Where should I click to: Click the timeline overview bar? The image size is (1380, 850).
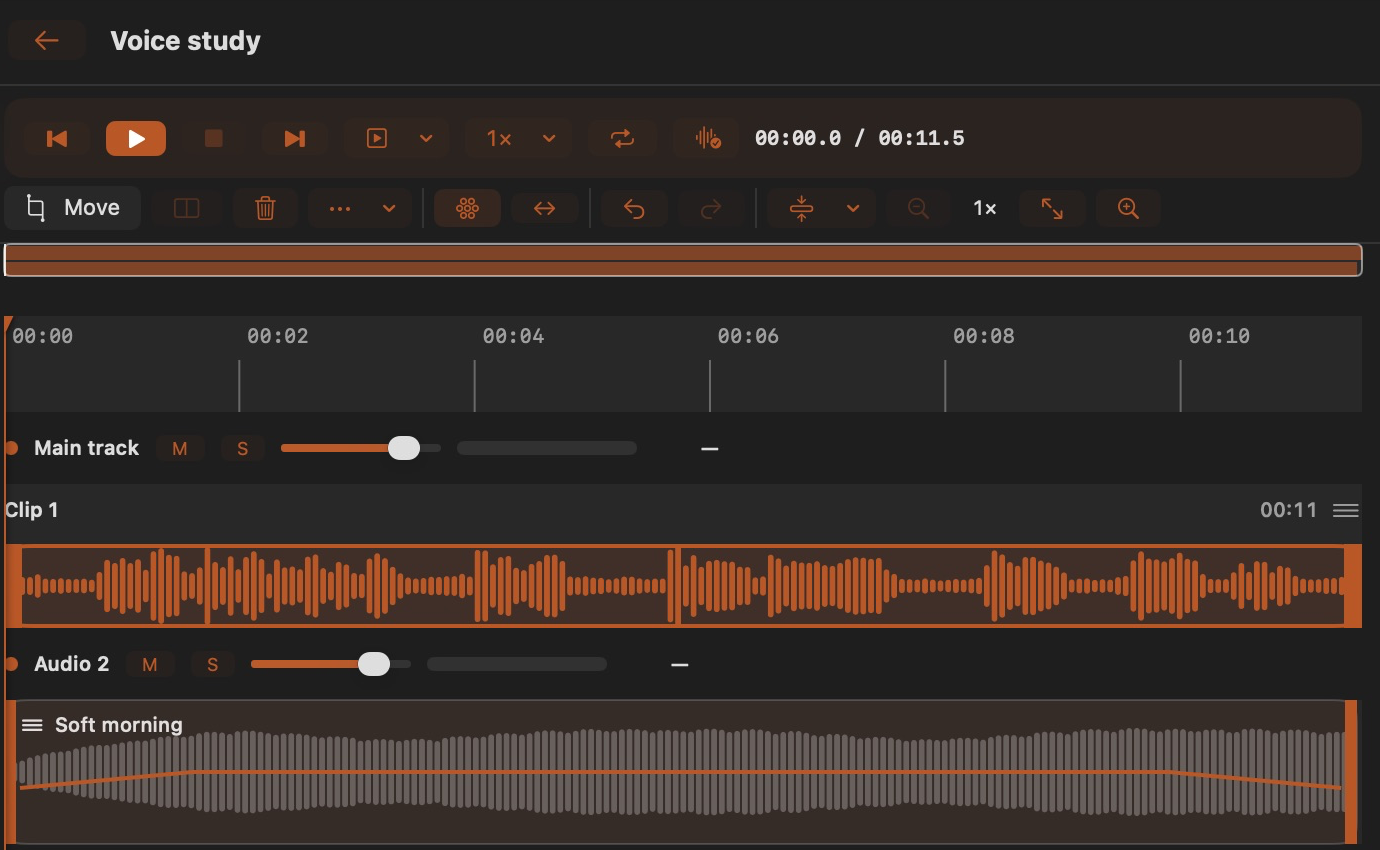(x=683, y=260)
